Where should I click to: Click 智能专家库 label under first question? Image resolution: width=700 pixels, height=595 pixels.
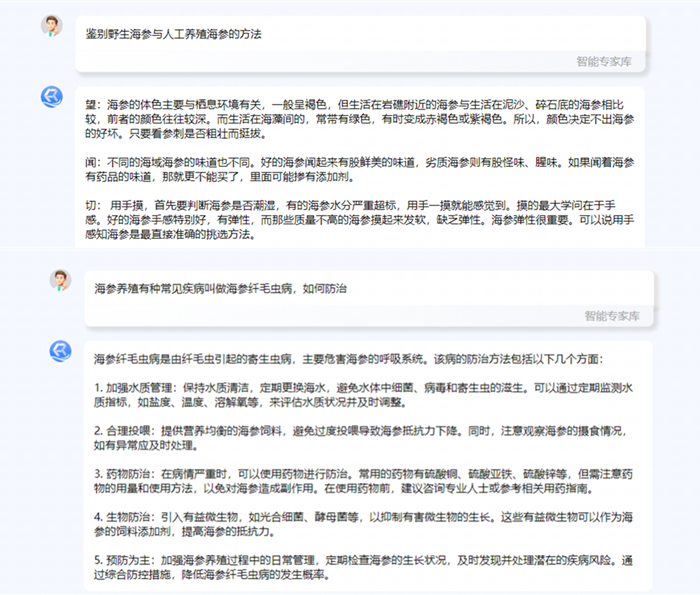(604, 62)
